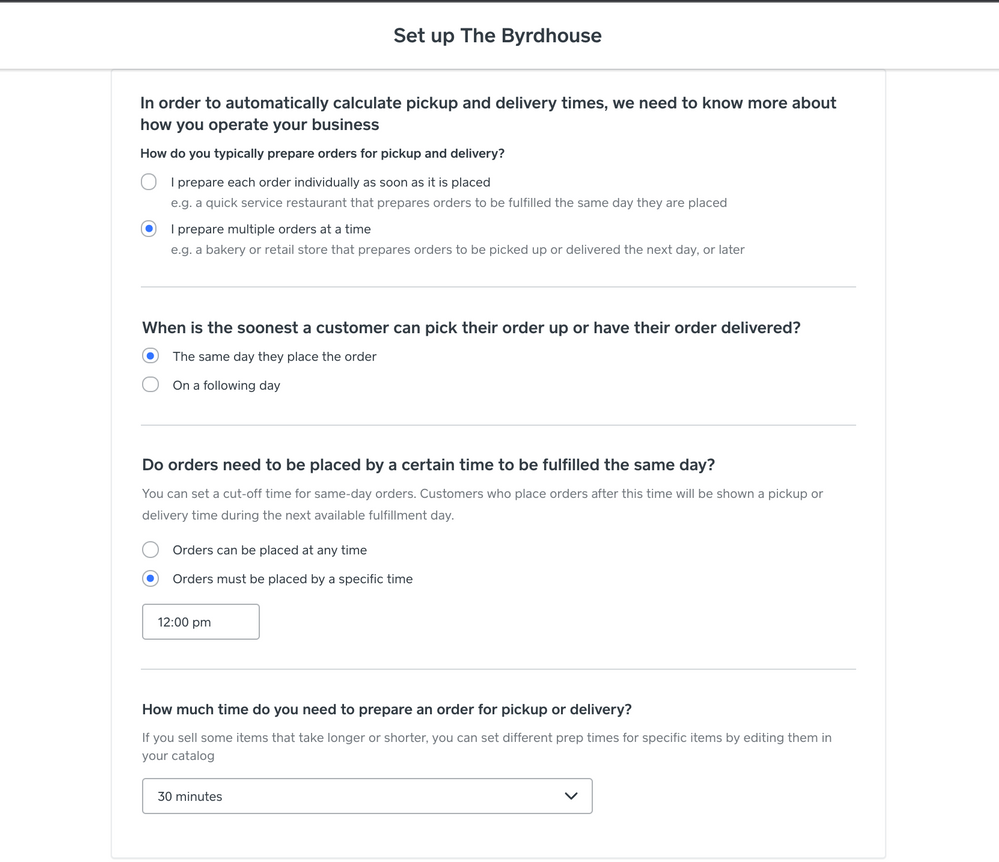Viewport: 999px width, 862px height.
Task: Click the cut-off time explanation paragraph
Action: (x=482, y=505)
